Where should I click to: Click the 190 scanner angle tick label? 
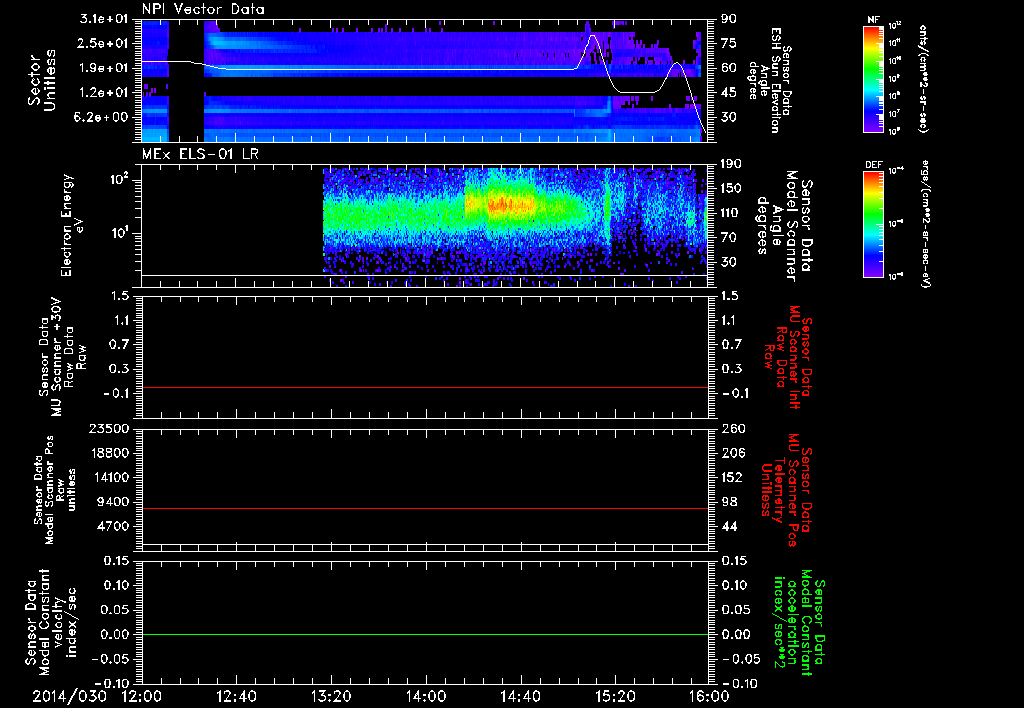click(x=732, y=164)
